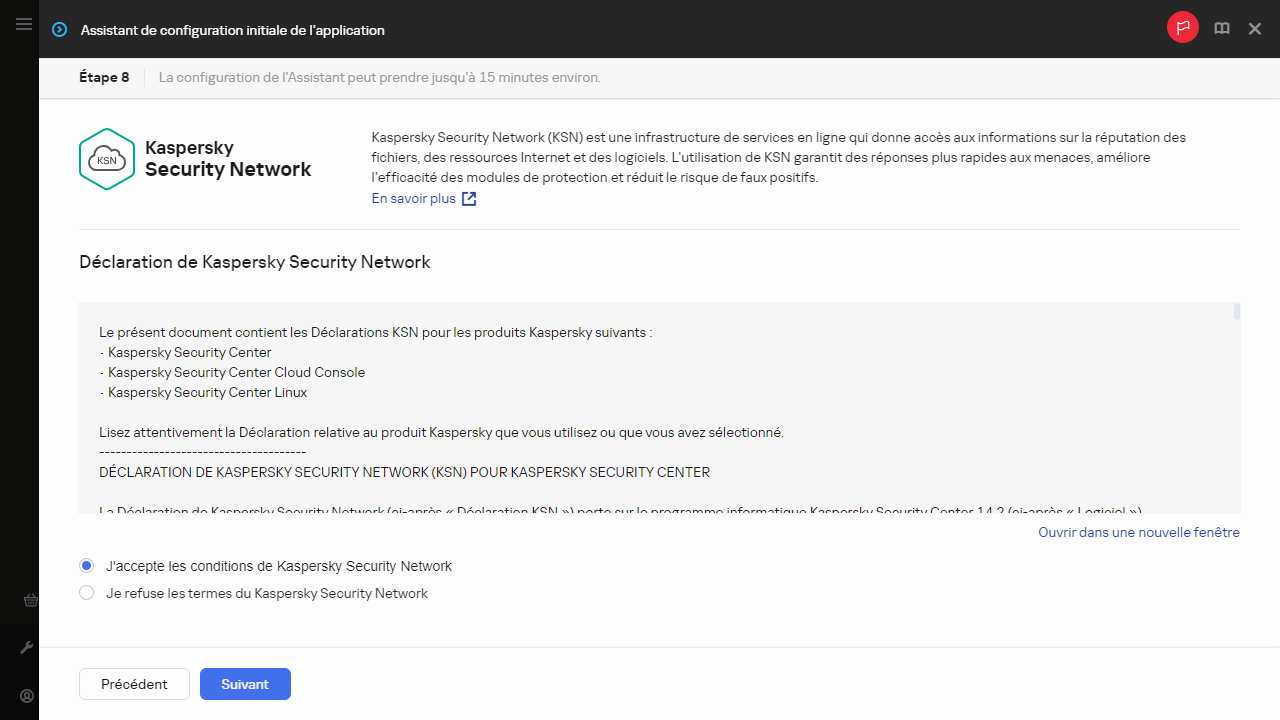Screen dimensions: 1280x720
Task: Click the user account sidebar icon
Action: [x=27, y=696]
